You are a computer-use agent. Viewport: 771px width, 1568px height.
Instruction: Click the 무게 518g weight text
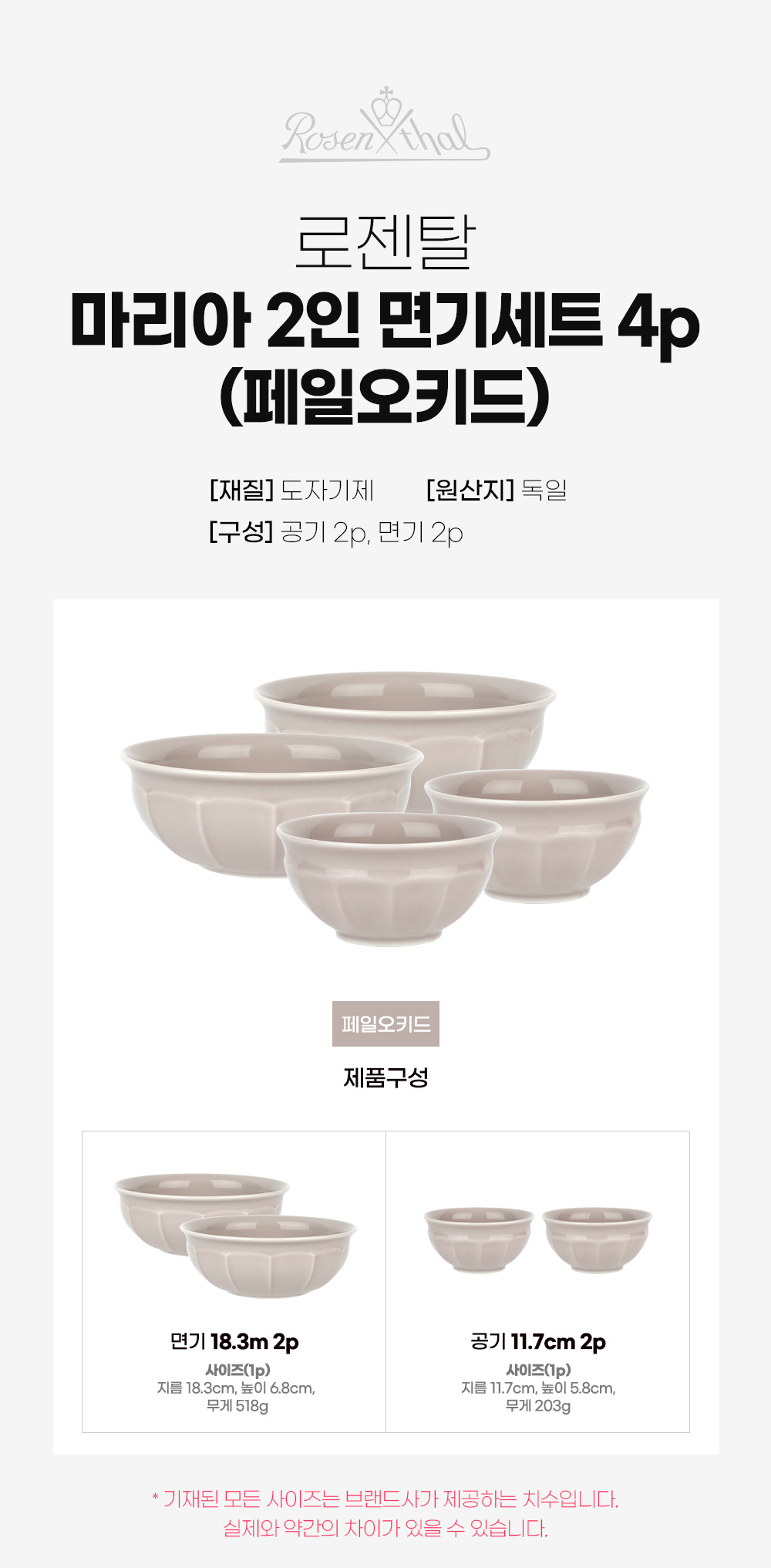coord(237,1406)
